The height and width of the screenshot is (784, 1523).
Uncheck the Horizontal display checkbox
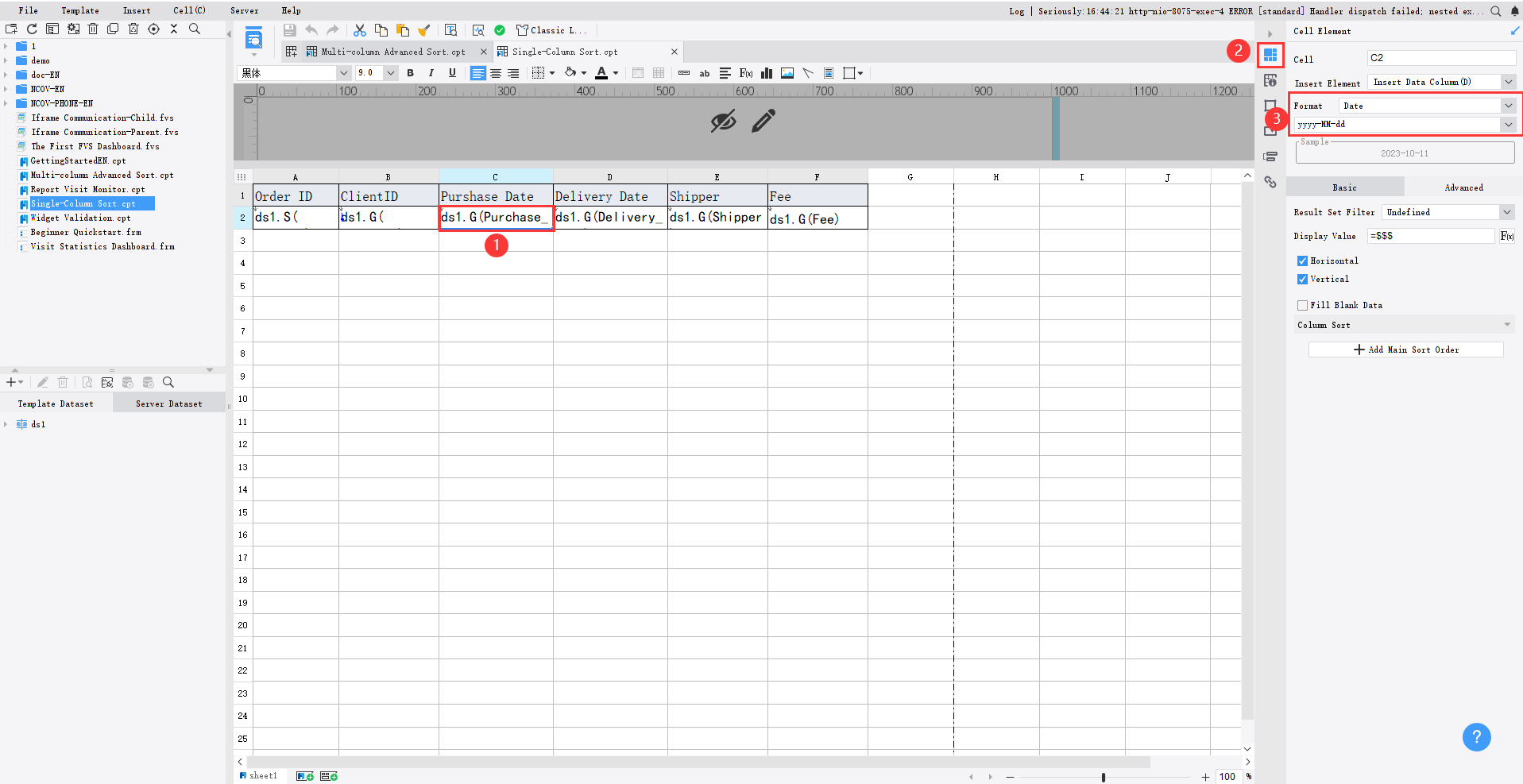(x=1302, y=261)
